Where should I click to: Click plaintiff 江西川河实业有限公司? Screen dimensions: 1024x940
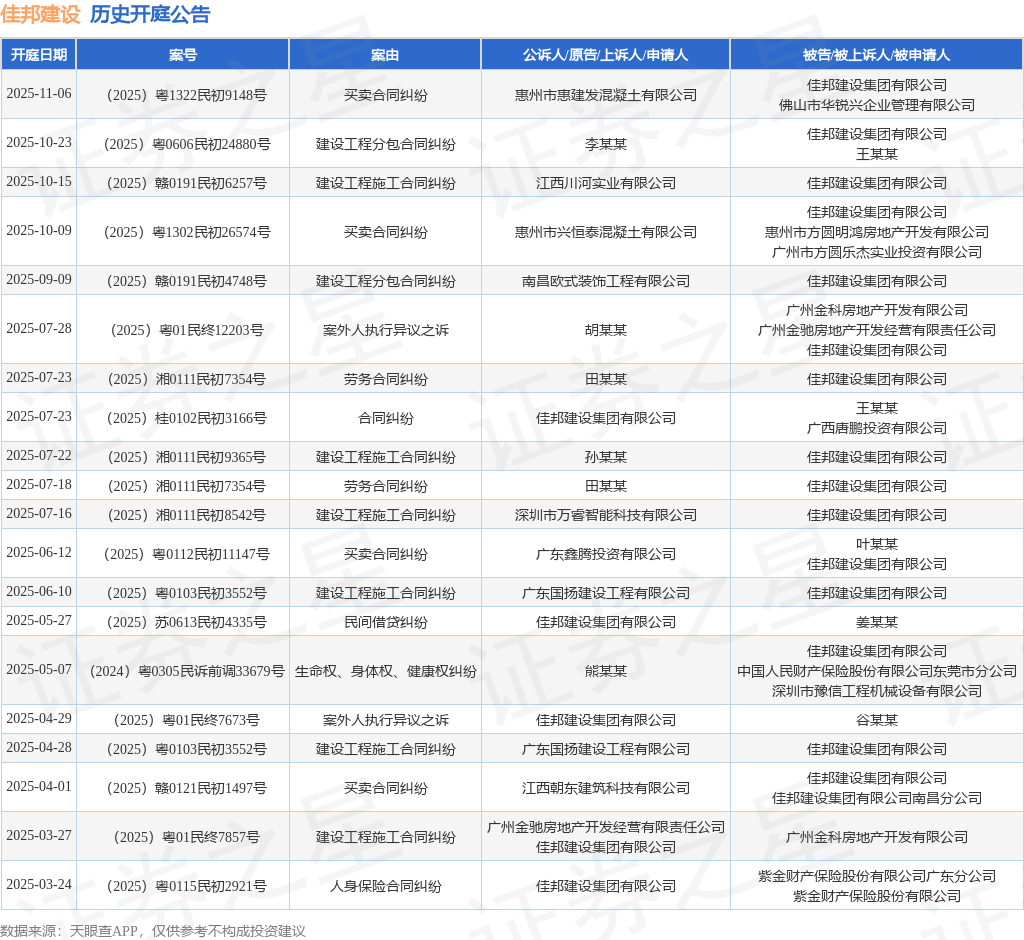click(x=605, y=183)
